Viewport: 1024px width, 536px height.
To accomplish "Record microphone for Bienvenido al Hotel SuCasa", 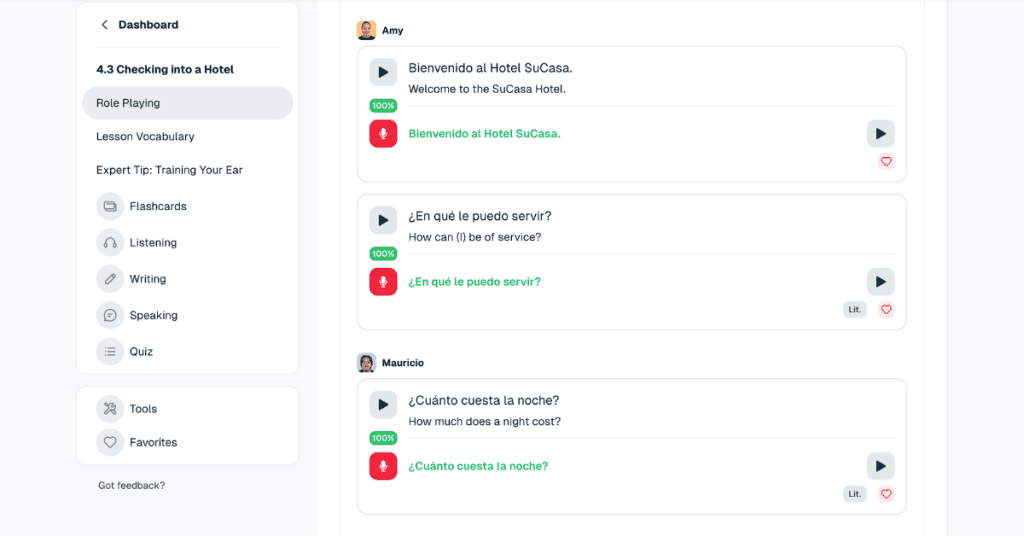I will pos(383,134).
